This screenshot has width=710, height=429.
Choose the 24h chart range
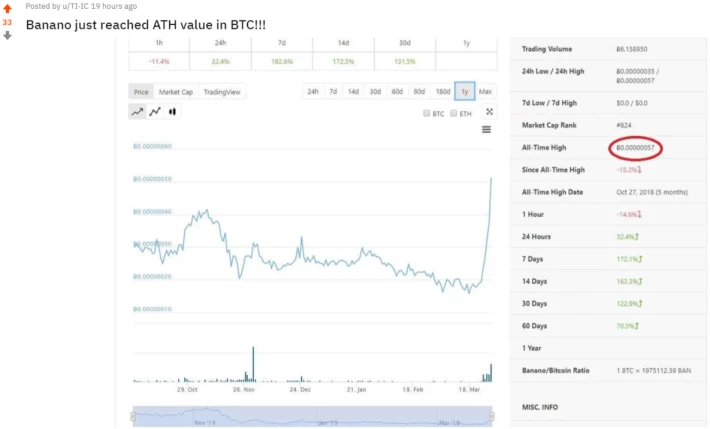click(x=313, y=92)
